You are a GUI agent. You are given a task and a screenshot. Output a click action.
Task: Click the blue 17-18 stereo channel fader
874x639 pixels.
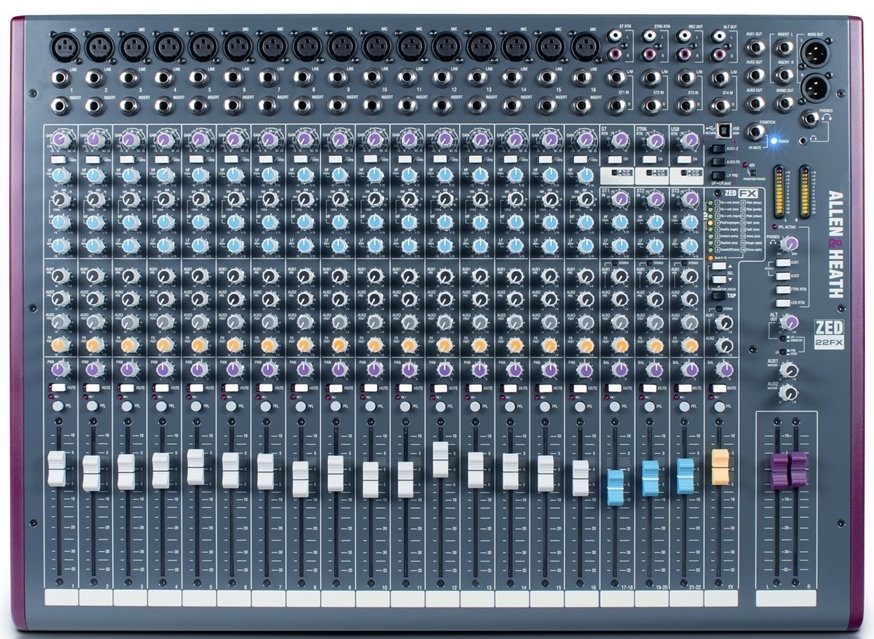(616, 487)
